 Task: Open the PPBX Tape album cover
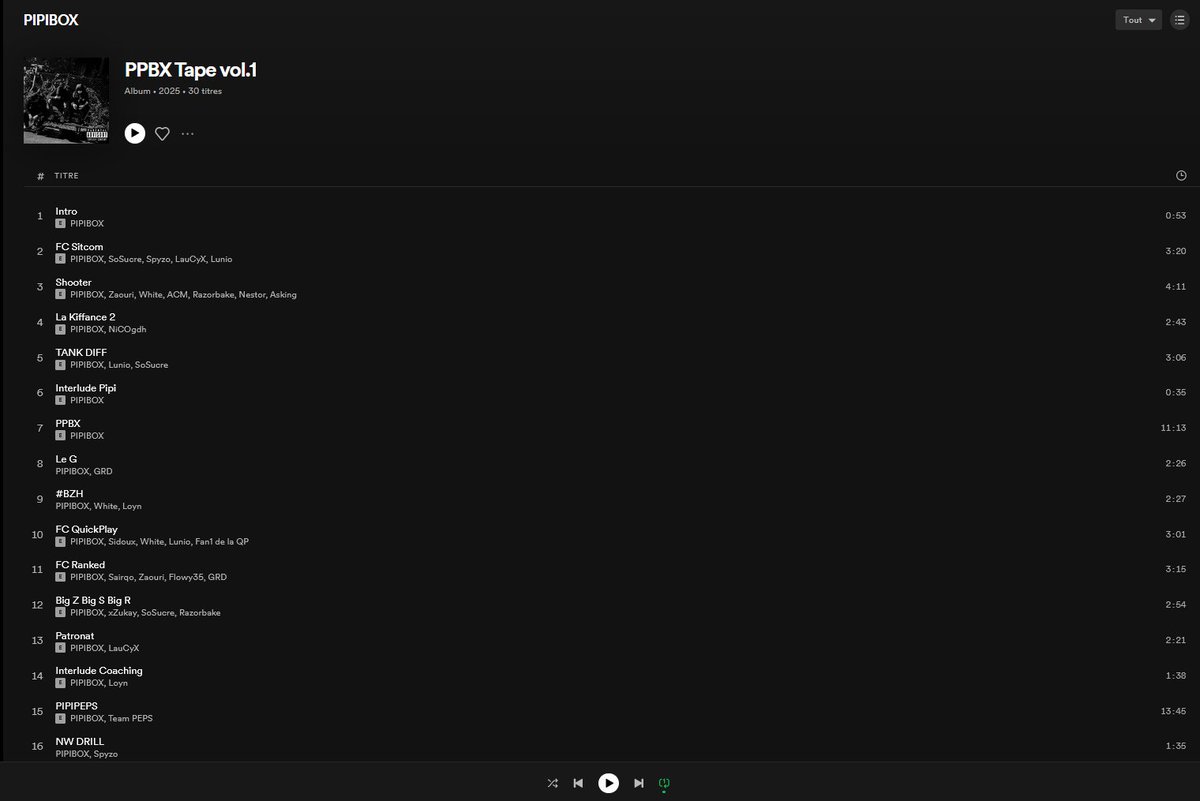click(x=66, y=100)
